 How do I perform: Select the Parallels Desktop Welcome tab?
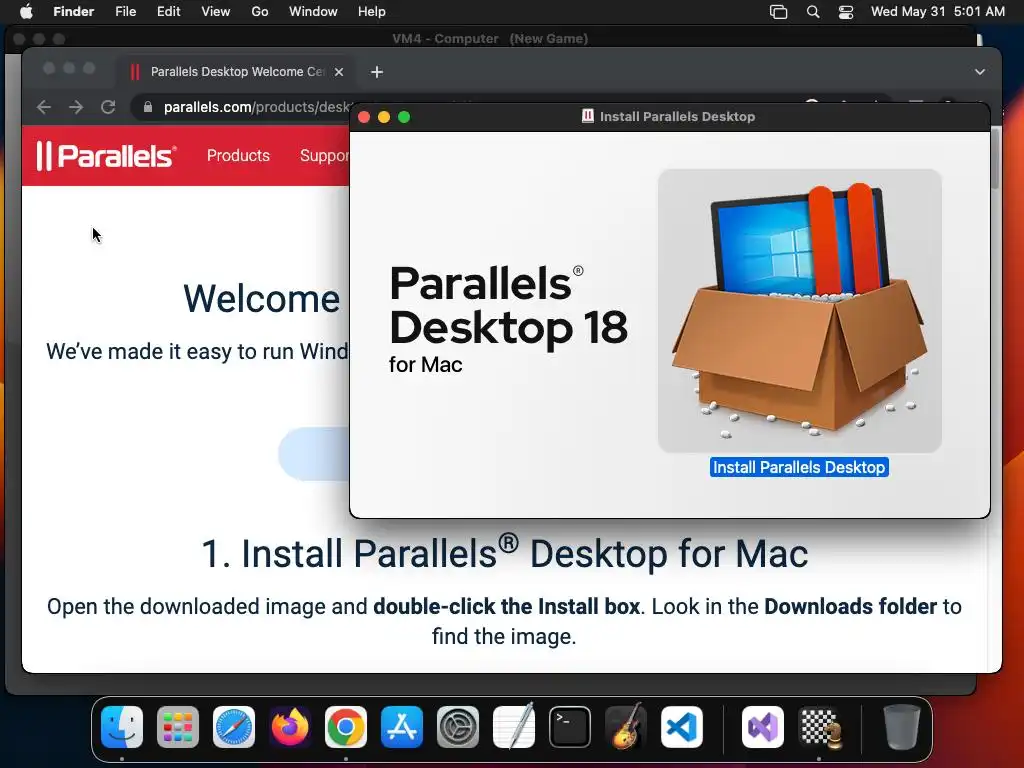pyautogui.click(x=236, y=72)
